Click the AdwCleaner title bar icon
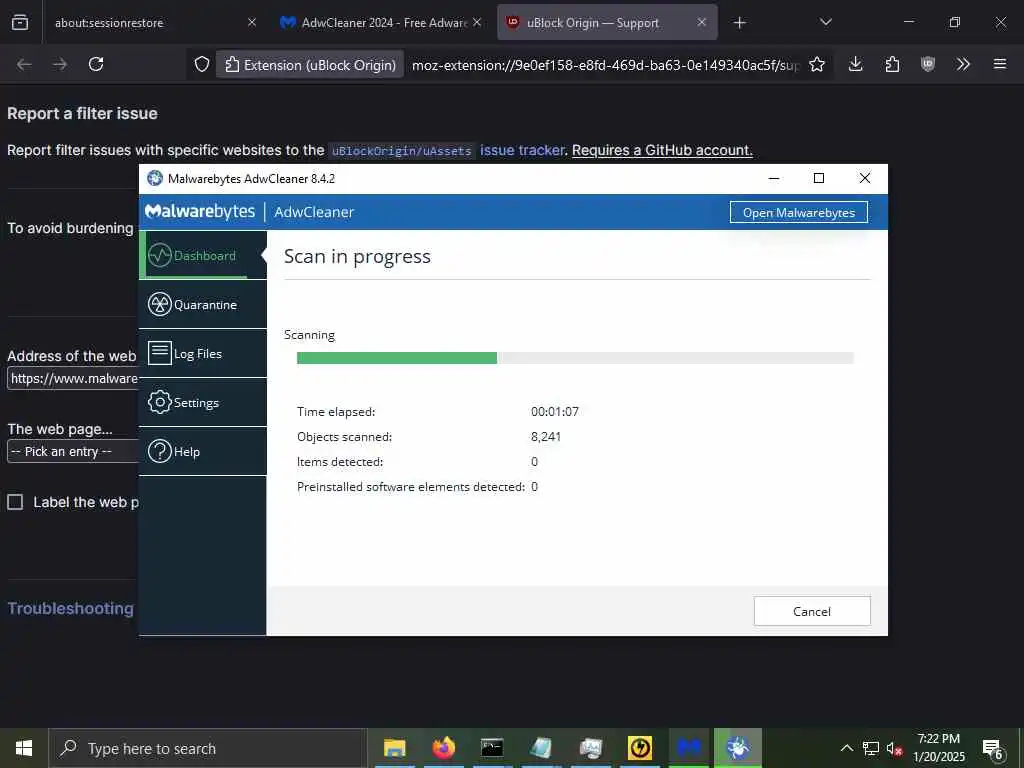Screen dimensions: 1024x768 pos(155,178)
